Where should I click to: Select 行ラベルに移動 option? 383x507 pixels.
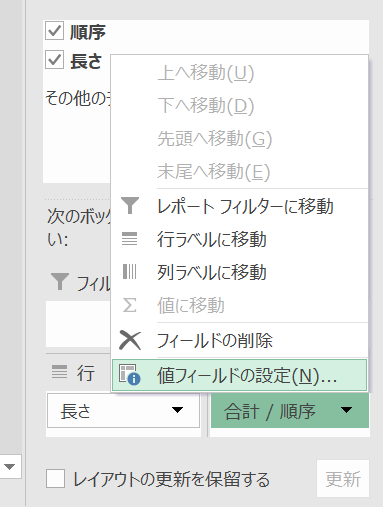pos(240,239)
